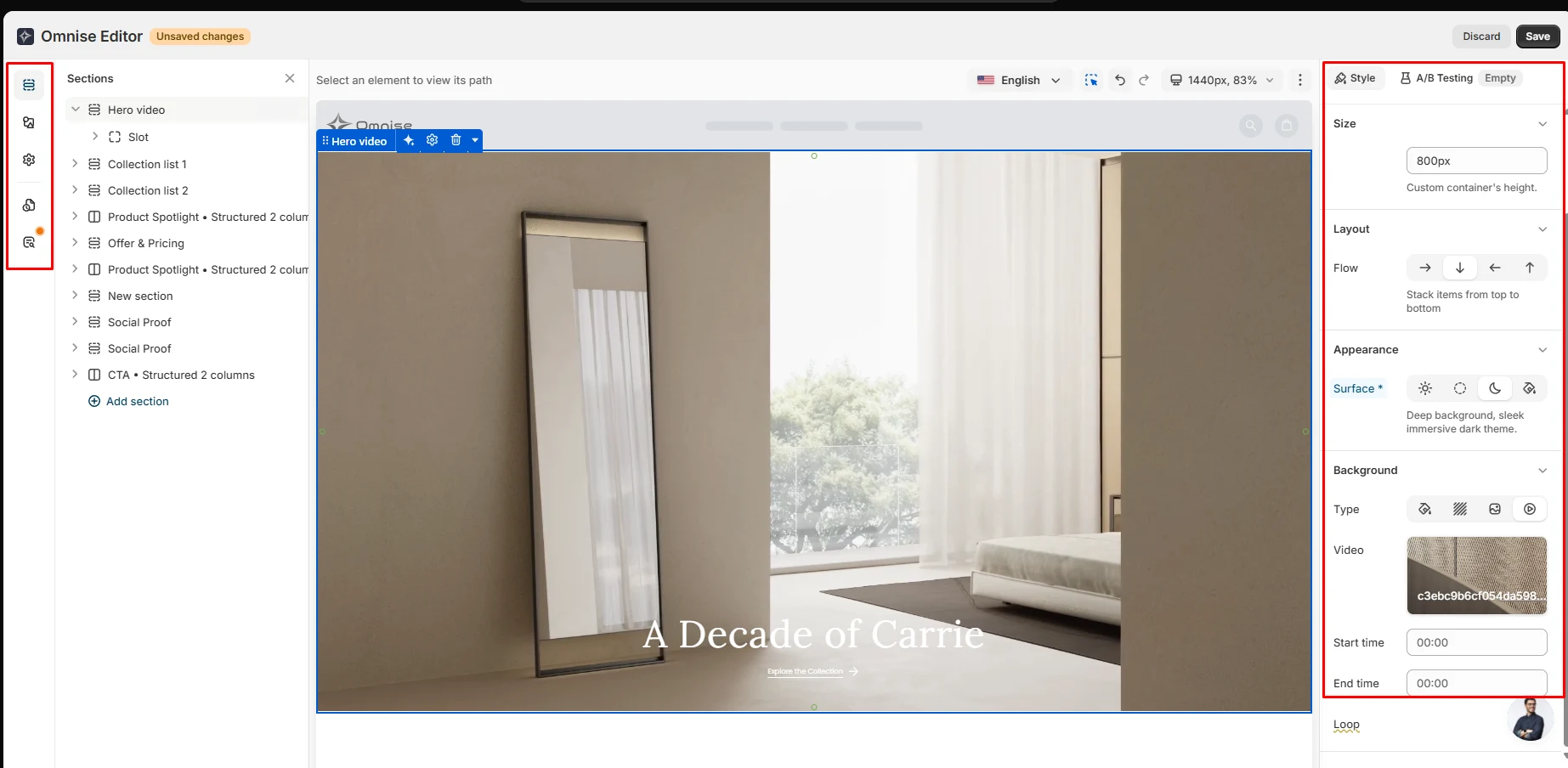This screenshot has height=768, width=1568.
Task: Click Add section link
Action: tap(128, 401)
